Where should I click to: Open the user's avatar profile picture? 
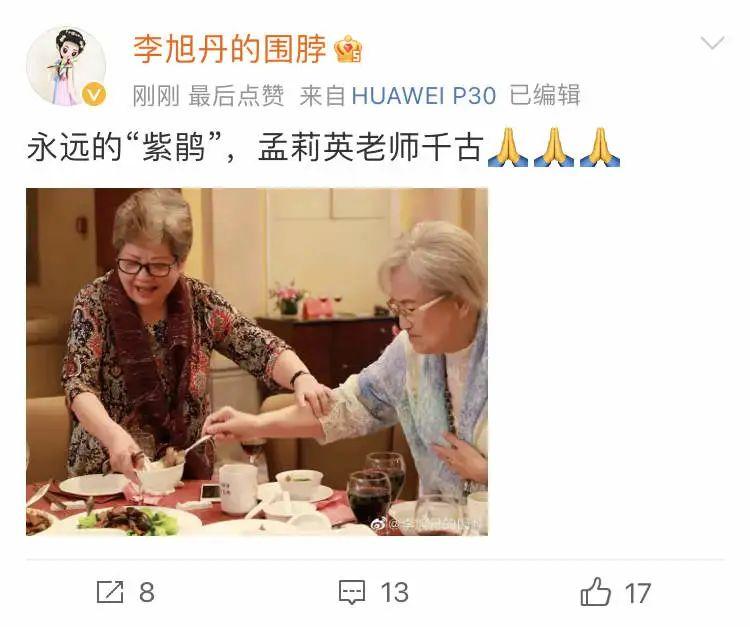(66, 66)
